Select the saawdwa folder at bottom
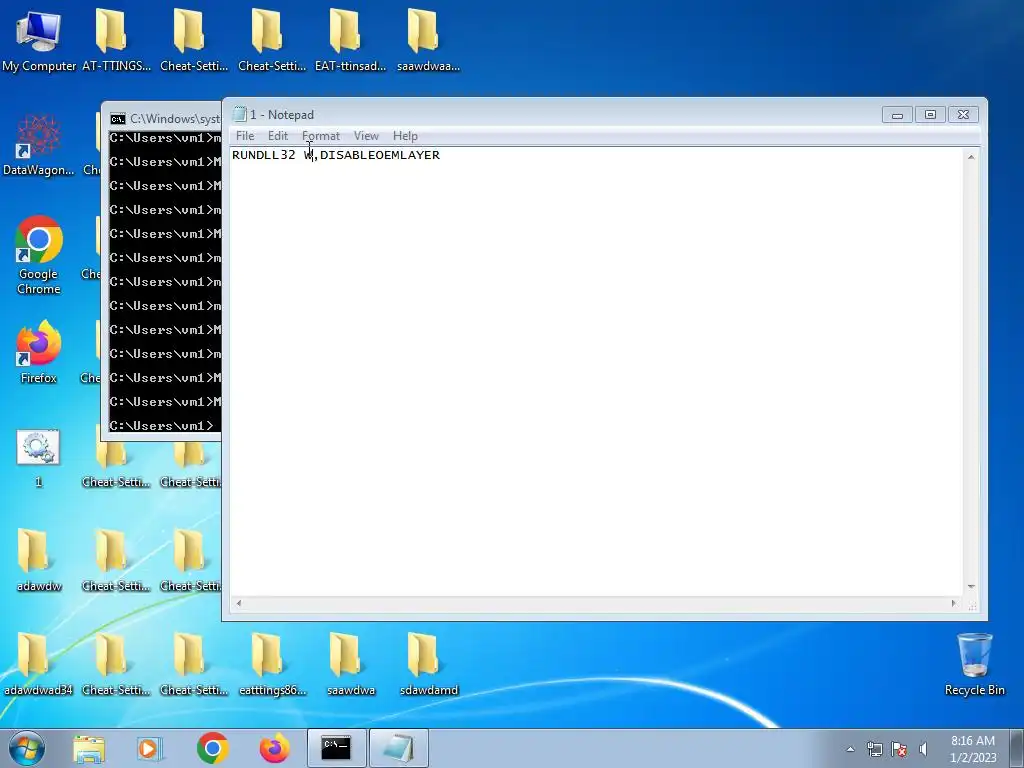 (351, 664)
